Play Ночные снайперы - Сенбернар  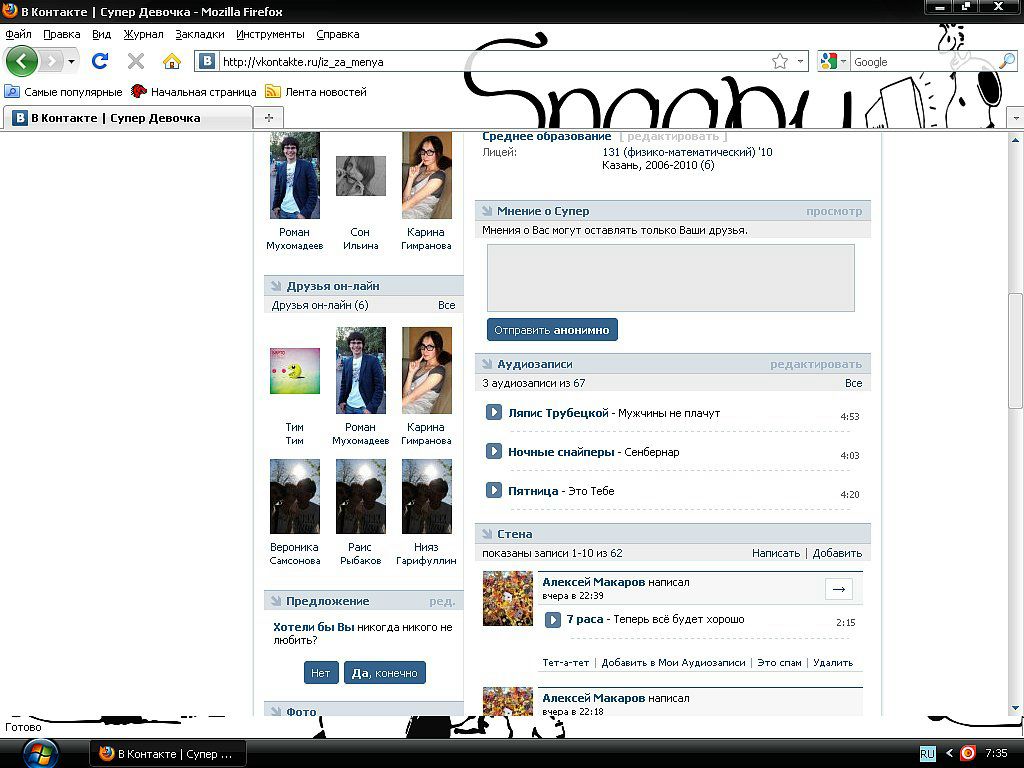(x=494, y=451)
